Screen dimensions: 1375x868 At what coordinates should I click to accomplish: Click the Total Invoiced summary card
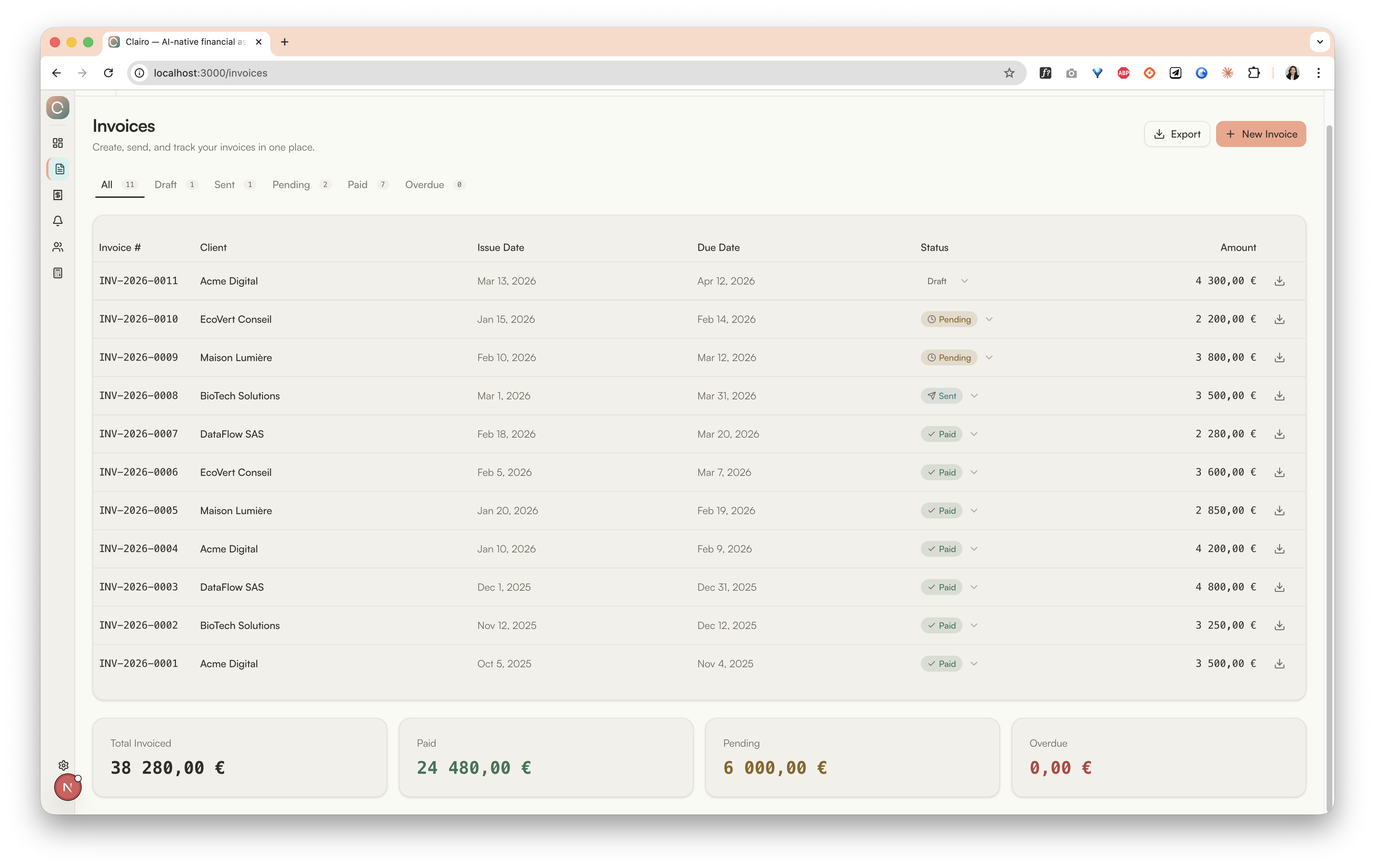(240, 757)
